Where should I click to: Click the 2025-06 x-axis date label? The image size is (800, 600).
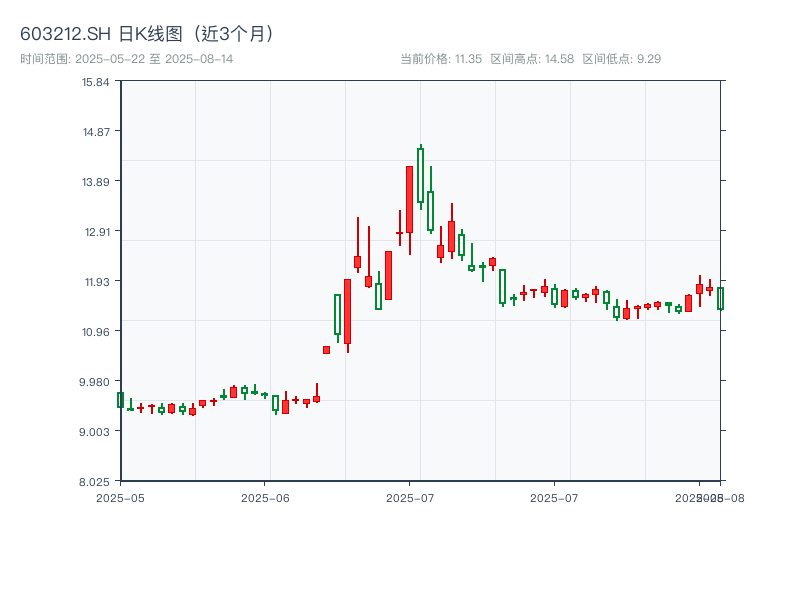pyautogui.click(x=265, y=497)
